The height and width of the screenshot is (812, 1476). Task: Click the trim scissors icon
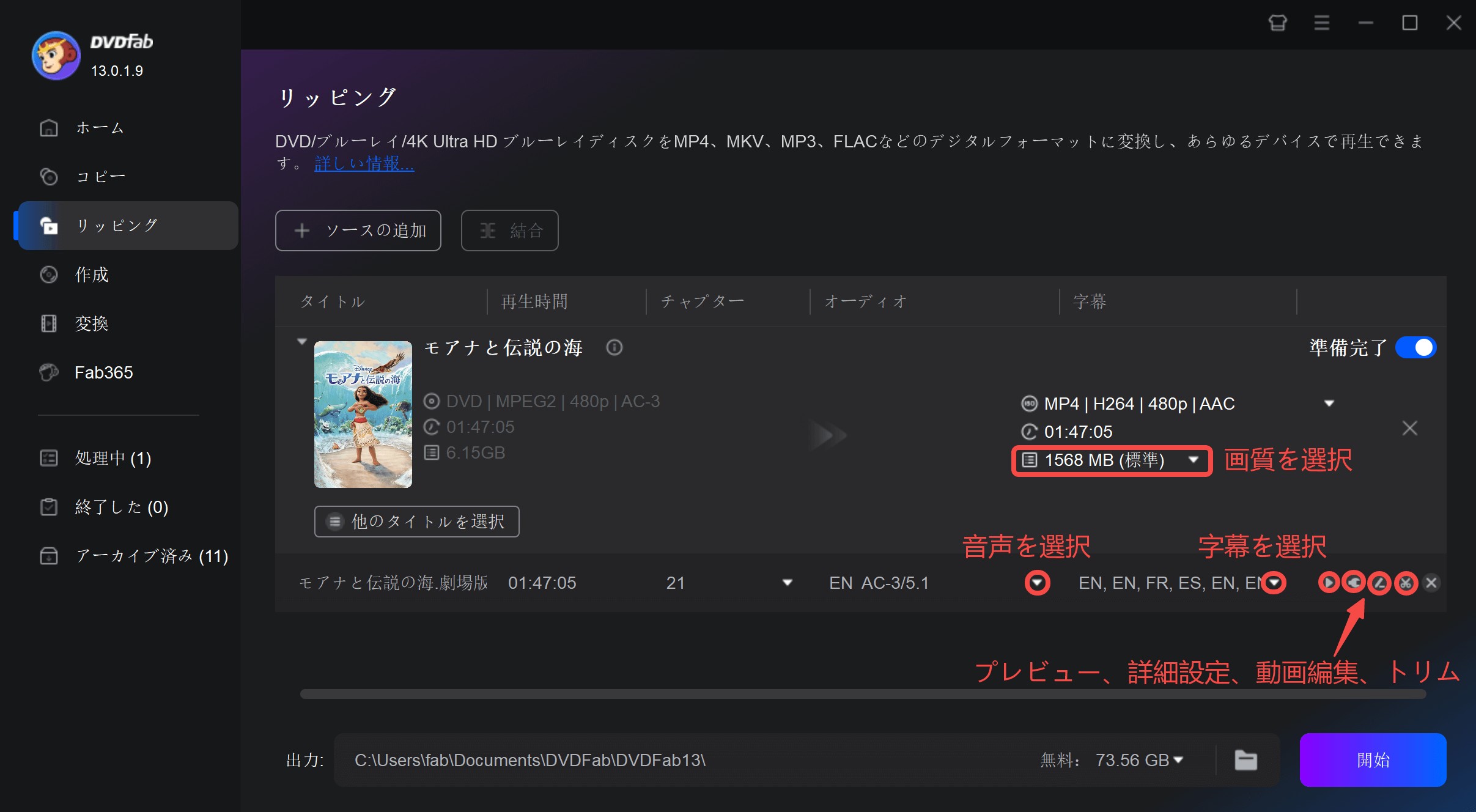click(x=1406, y=583)
